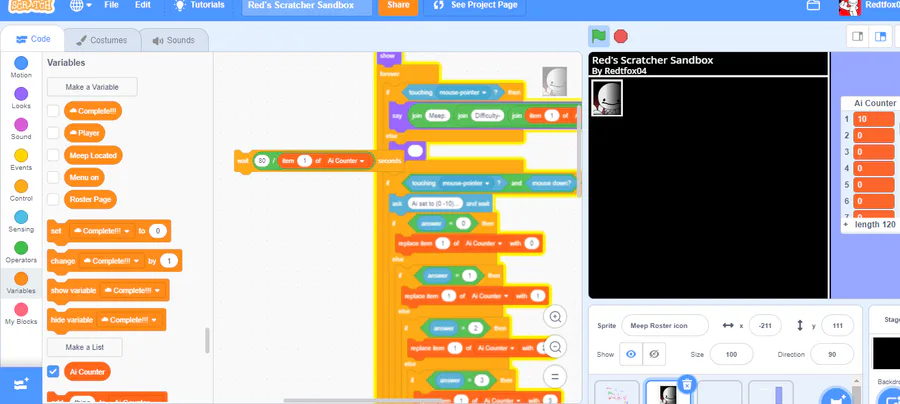Select the Motion block category

21,67
